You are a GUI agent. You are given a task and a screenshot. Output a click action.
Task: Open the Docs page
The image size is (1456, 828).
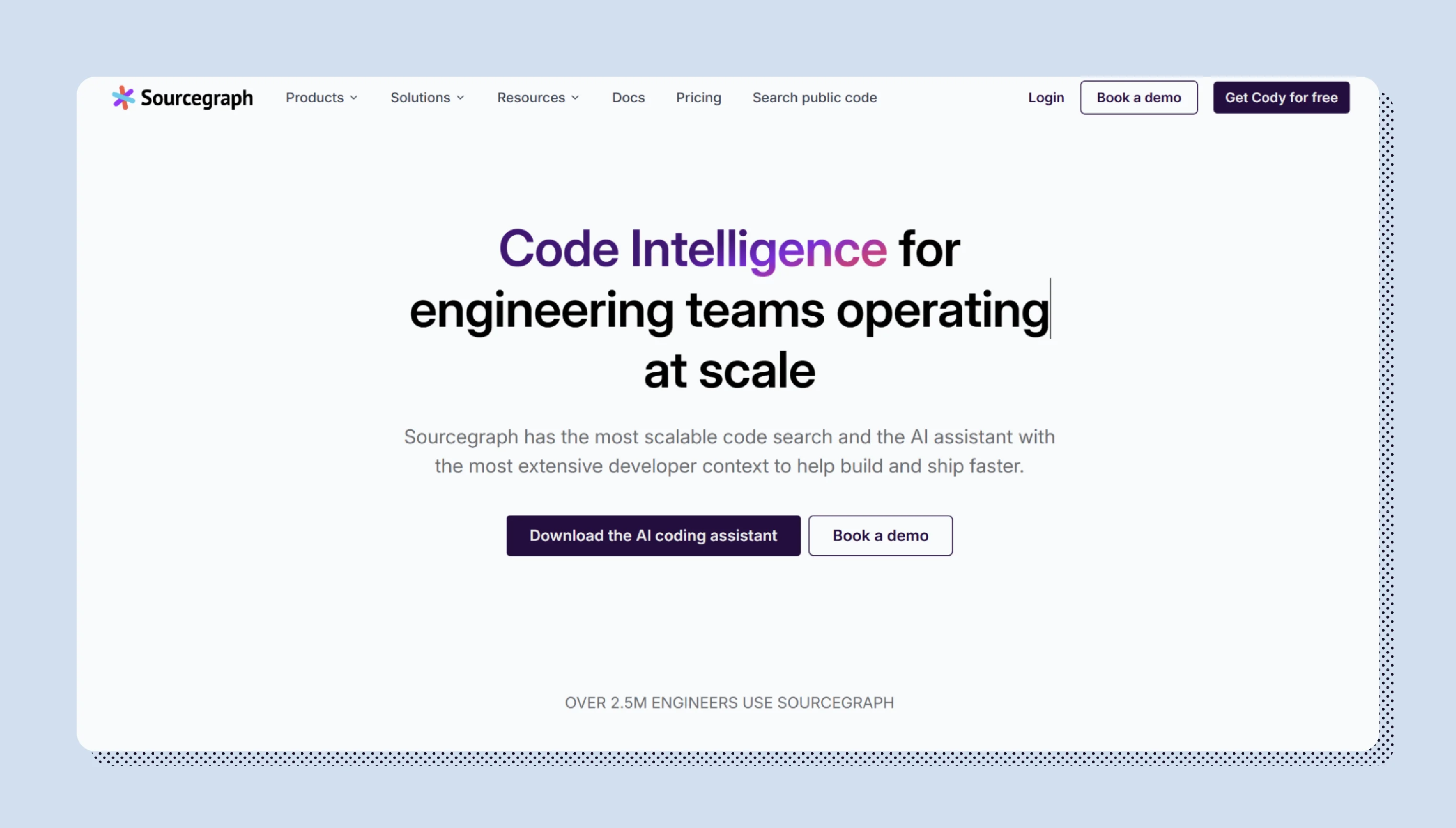click(x=628, y=97)
